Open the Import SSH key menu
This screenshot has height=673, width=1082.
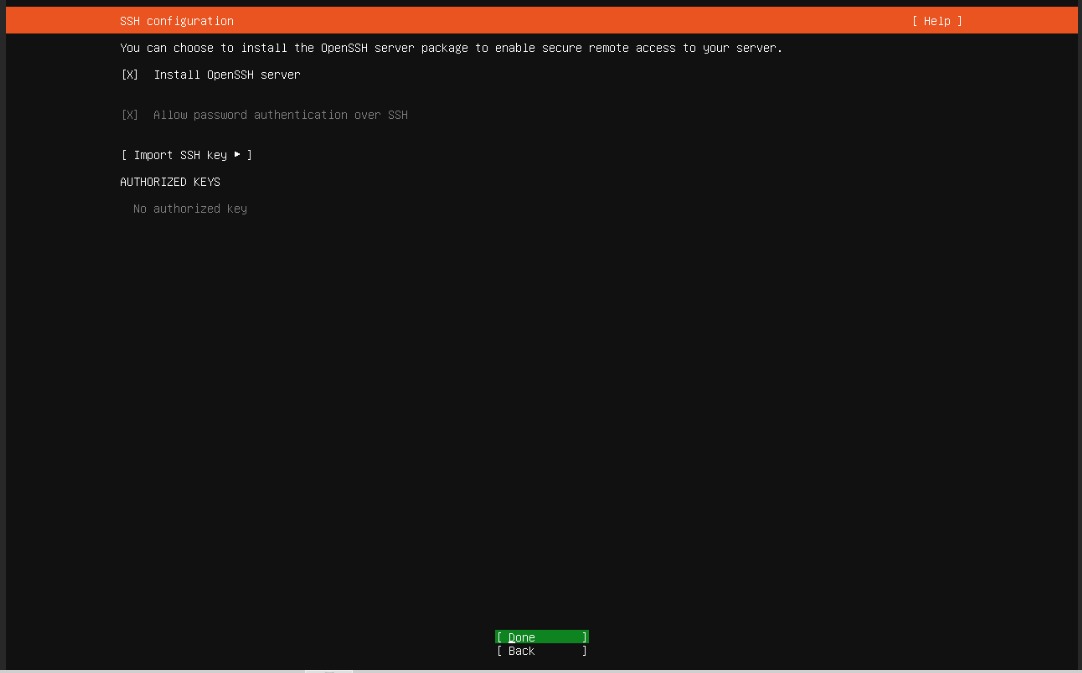point(186,155)
